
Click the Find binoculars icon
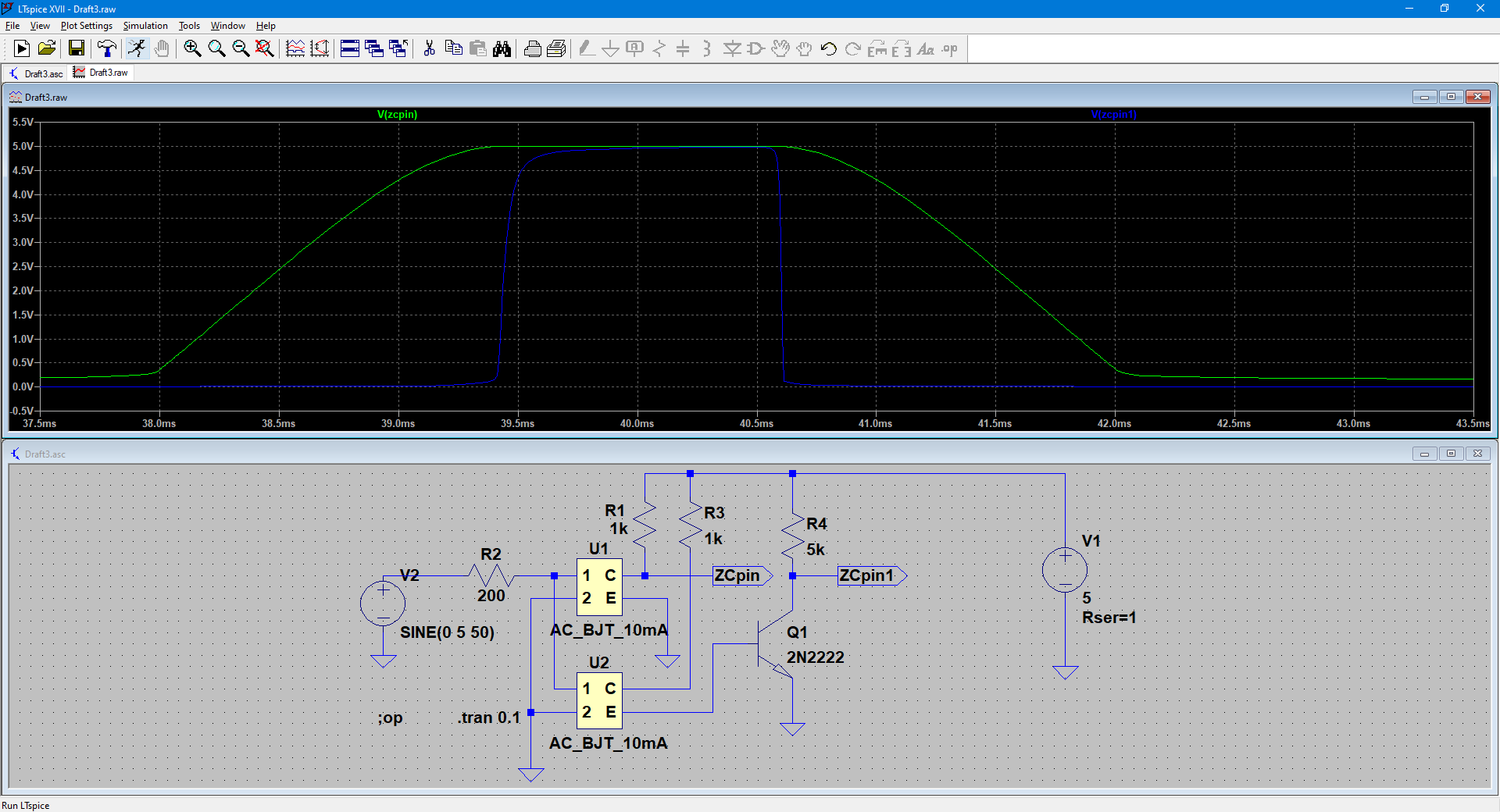[x=502, y=49]
